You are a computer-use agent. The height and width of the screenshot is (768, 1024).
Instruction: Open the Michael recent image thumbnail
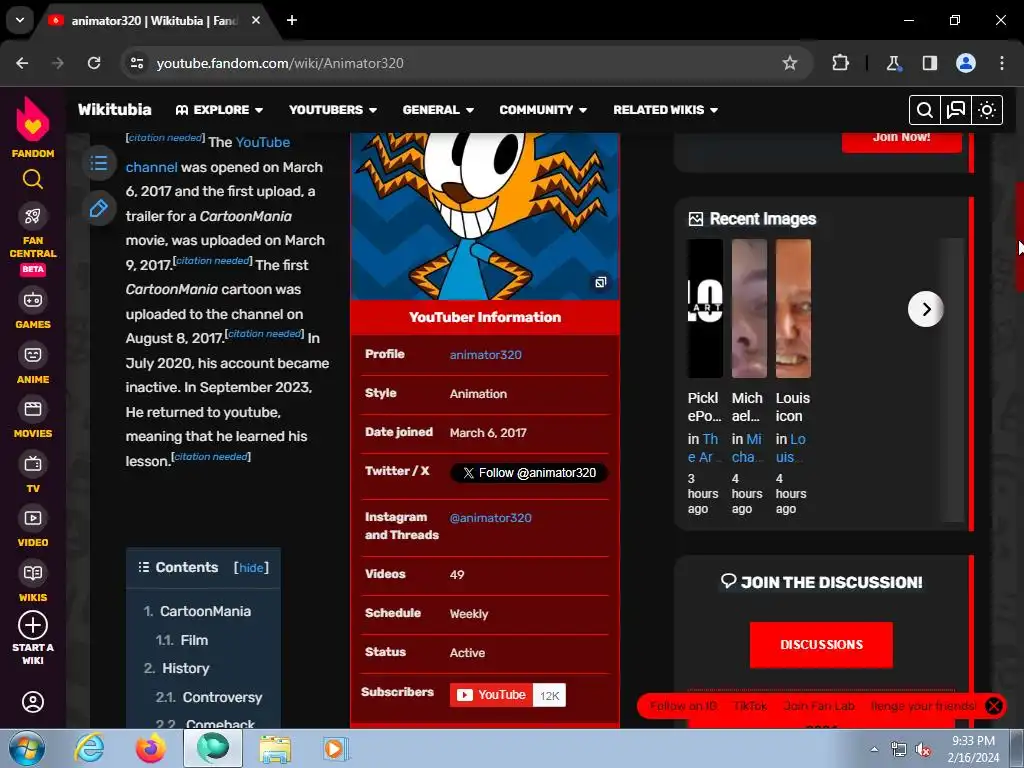[749, 308]
